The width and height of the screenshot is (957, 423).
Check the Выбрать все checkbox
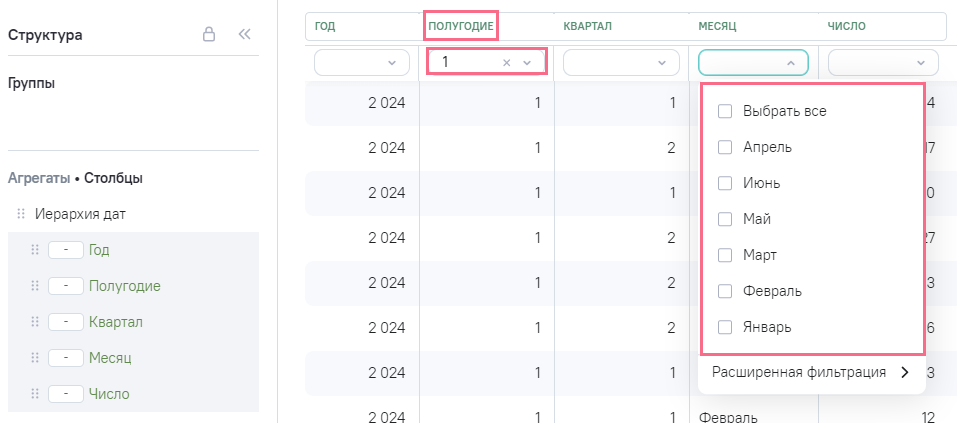725,111
